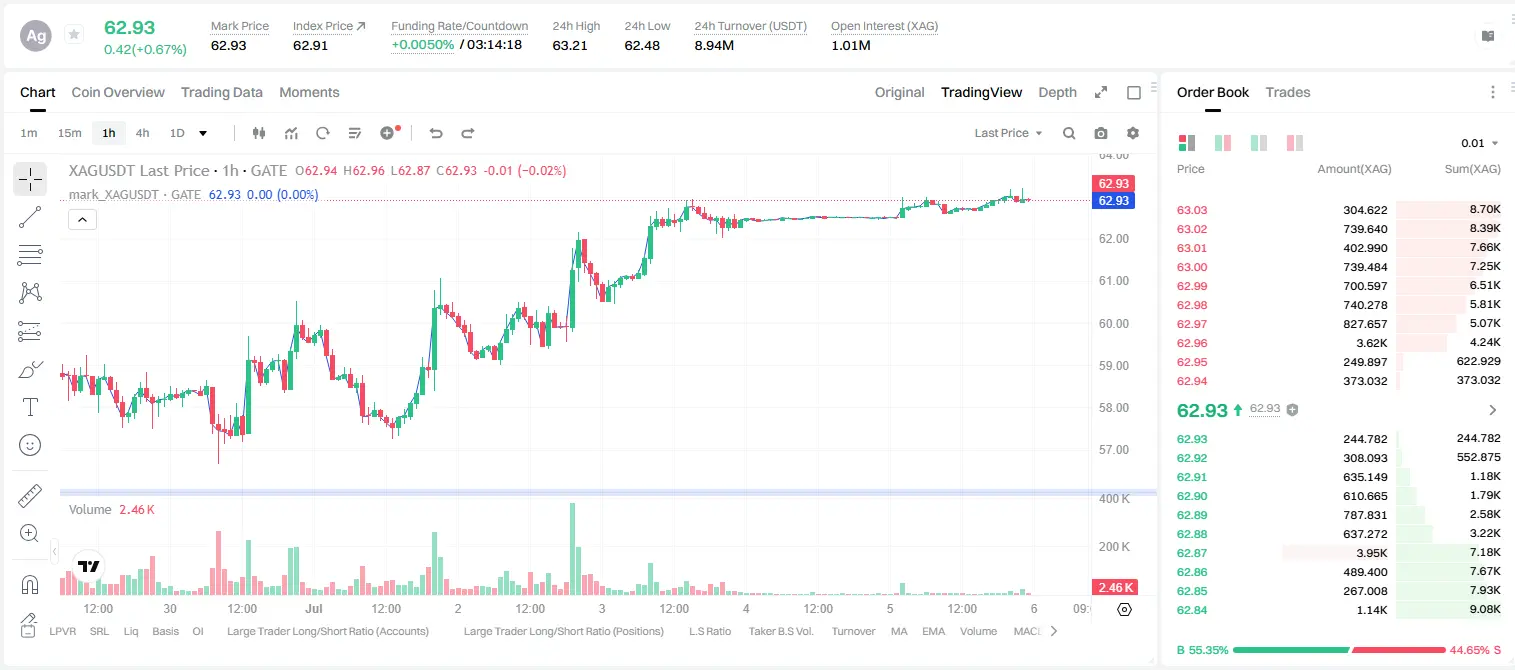Open chart settings gear icon
Viewport: 1515px width, 670px height.
tap(1133, 133)
